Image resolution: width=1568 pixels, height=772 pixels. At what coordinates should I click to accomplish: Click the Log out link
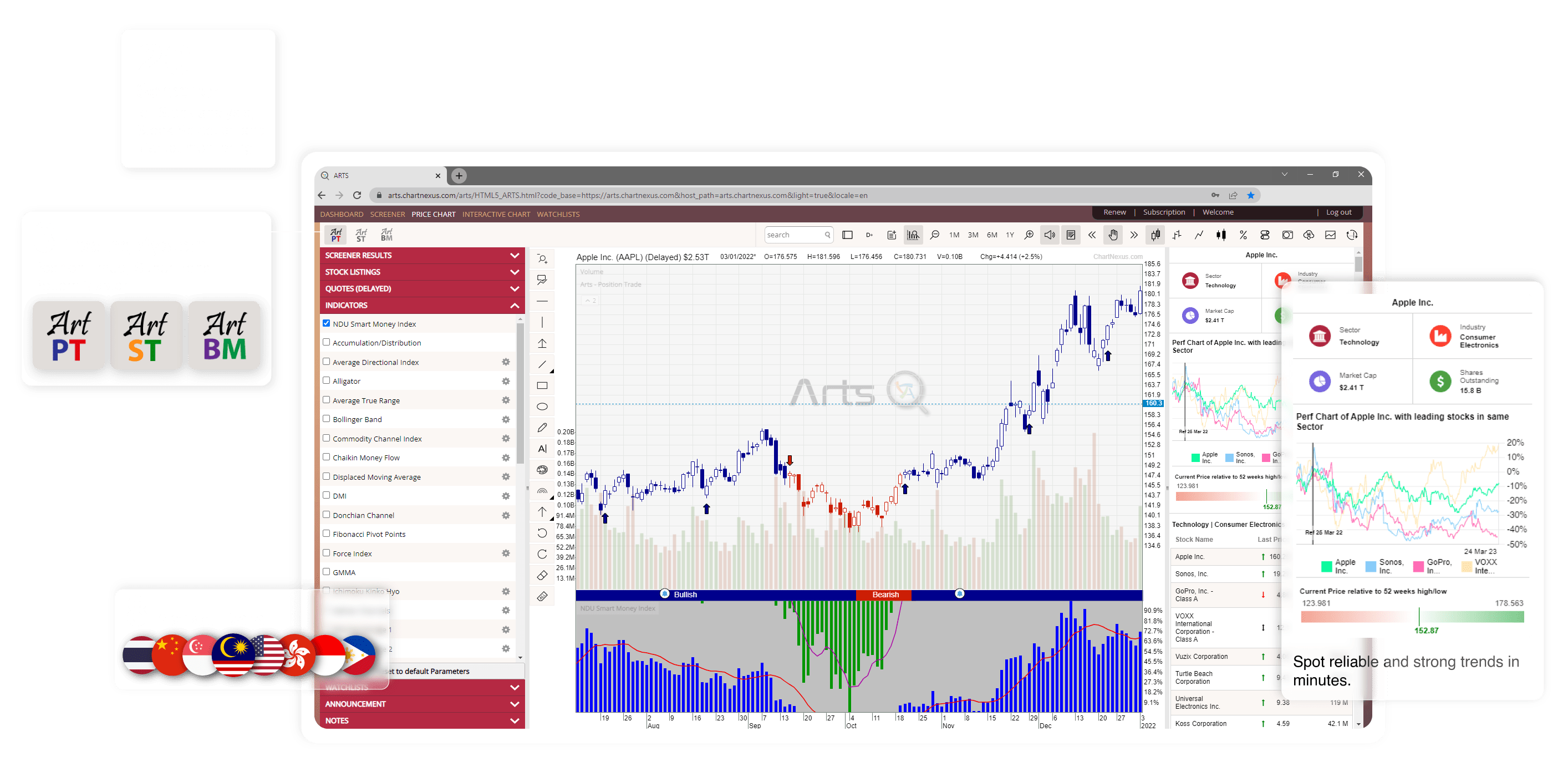1338,212
